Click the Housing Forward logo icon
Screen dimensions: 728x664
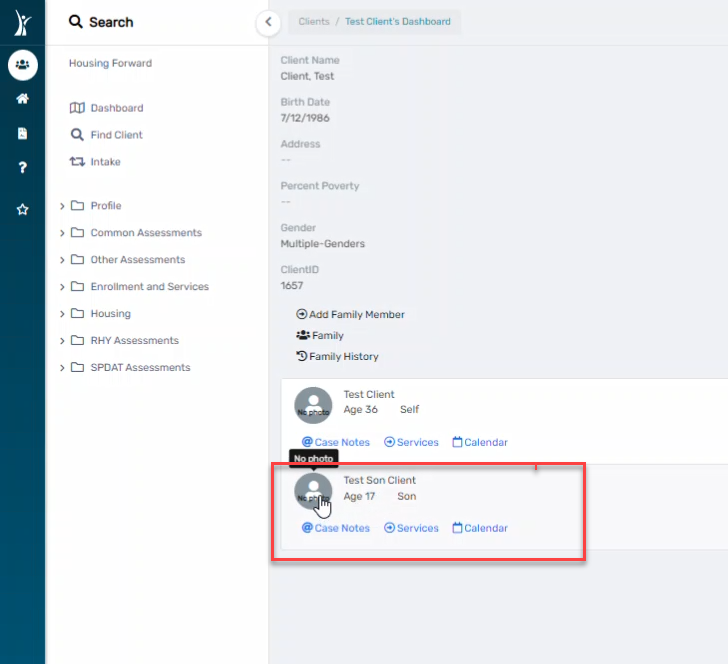pyautogui.click(x=22, y=22)
